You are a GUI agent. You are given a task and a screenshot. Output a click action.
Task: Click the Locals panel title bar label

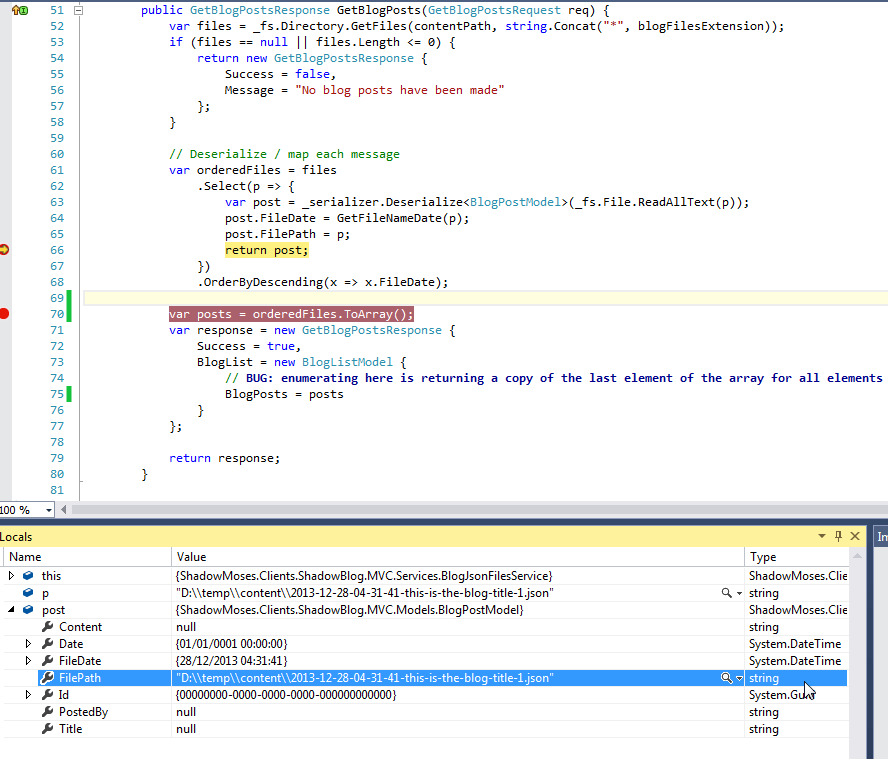click(x=16, y=536)
